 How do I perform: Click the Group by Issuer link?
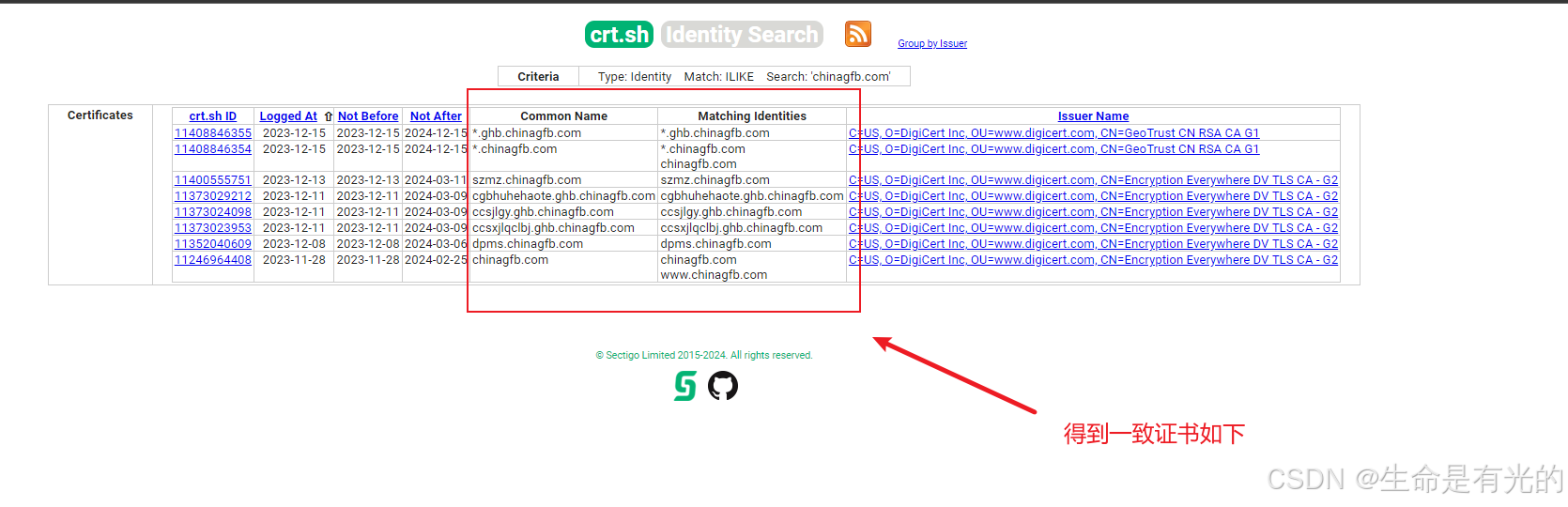coord(931,43)
